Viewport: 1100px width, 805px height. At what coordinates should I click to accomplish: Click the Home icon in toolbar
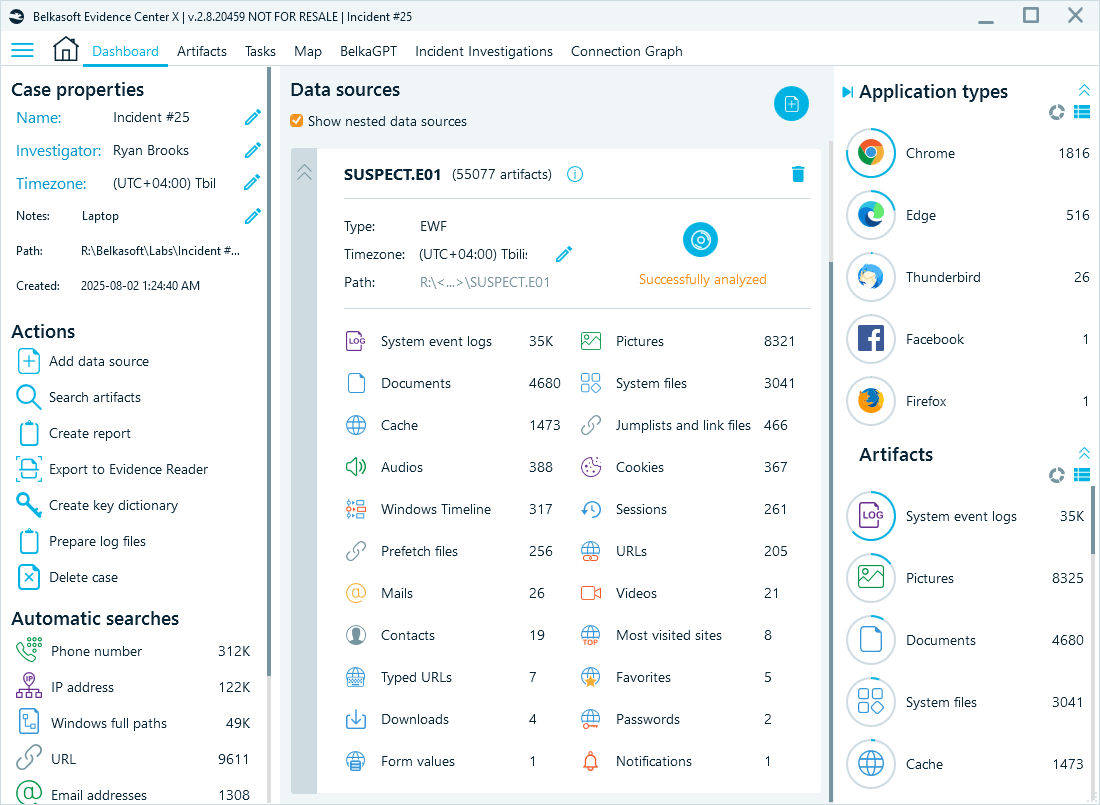65,50
